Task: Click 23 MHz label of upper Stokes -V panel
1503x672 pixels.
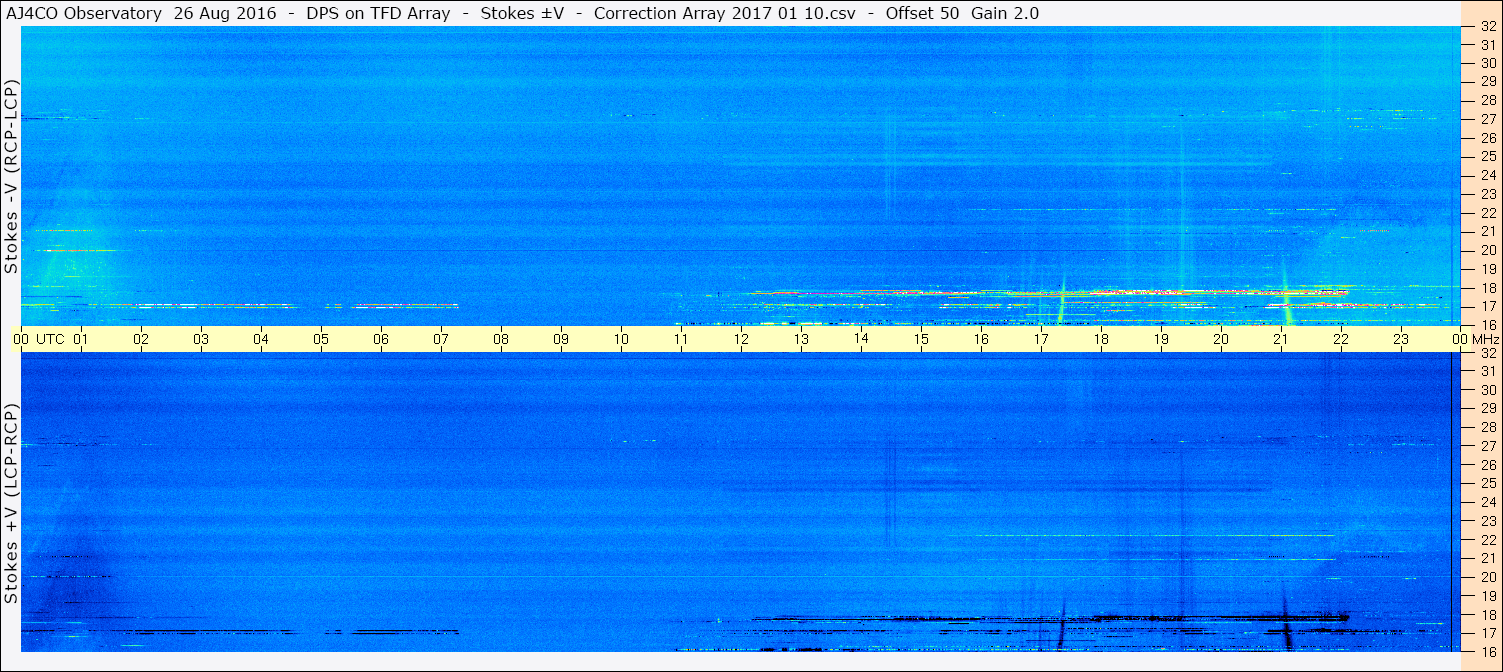Action: [1488, 194]
